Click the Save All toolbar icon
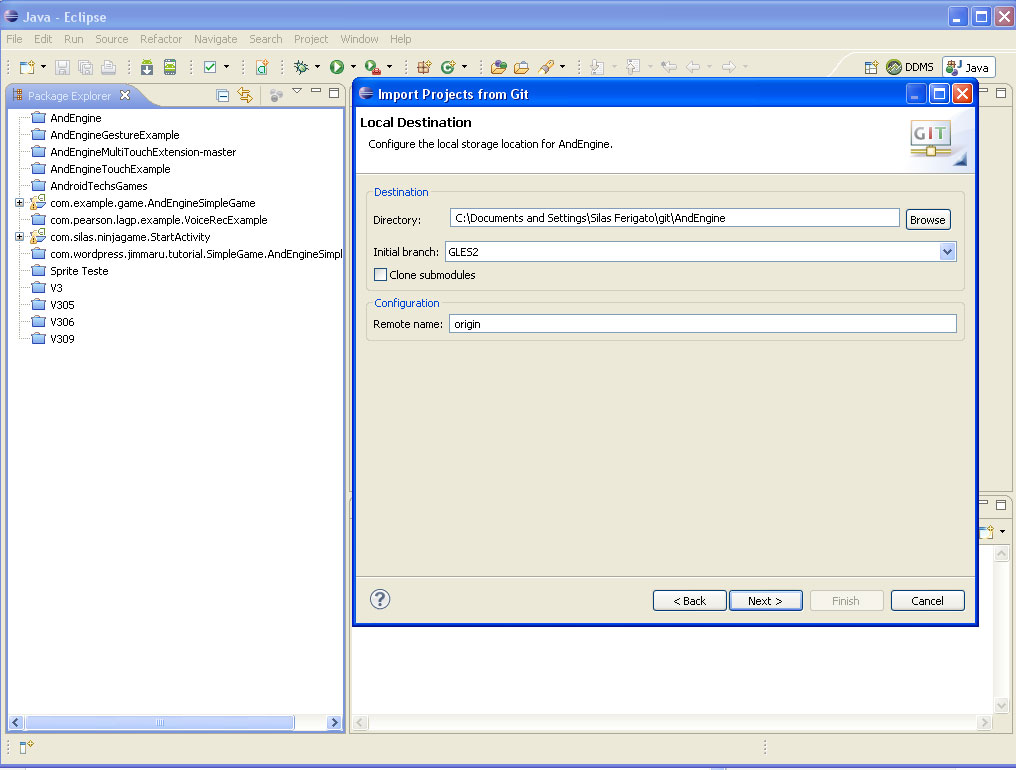The image size is (1016, 770). [86, 67]
